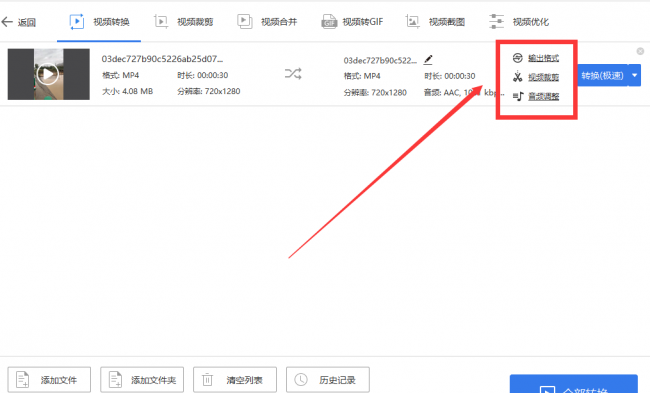Click the GIF file icon
Screen dimensions: 650x393
click(329, 22)
